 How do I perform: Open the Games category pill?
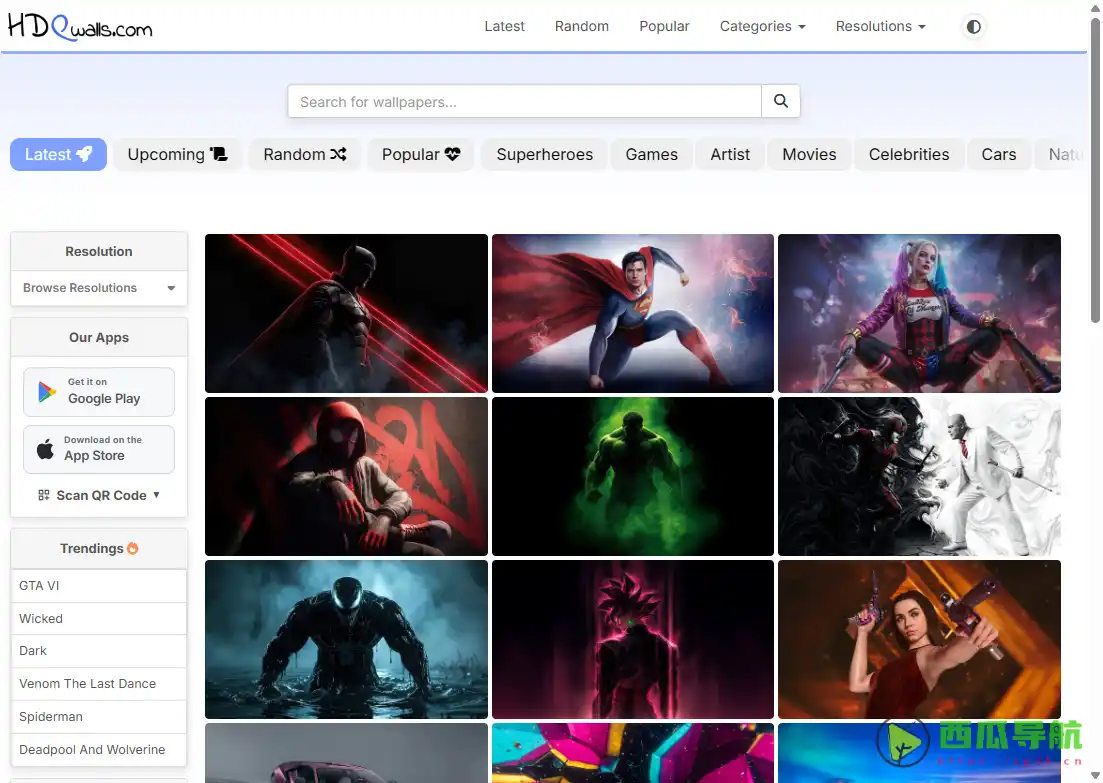coord(651,154)
